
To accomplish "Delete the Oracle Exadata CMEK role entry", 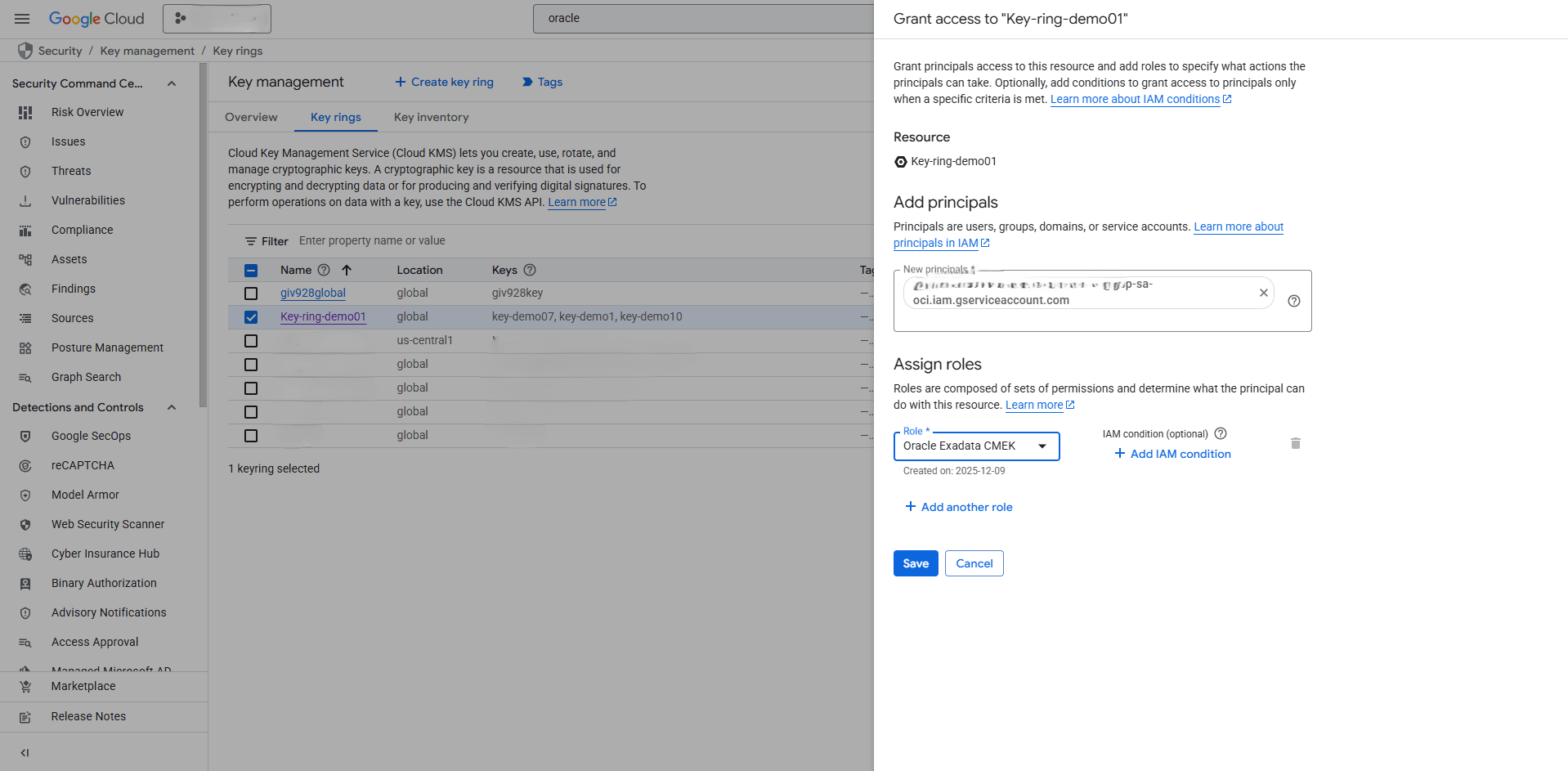I will coord(1296,443).
